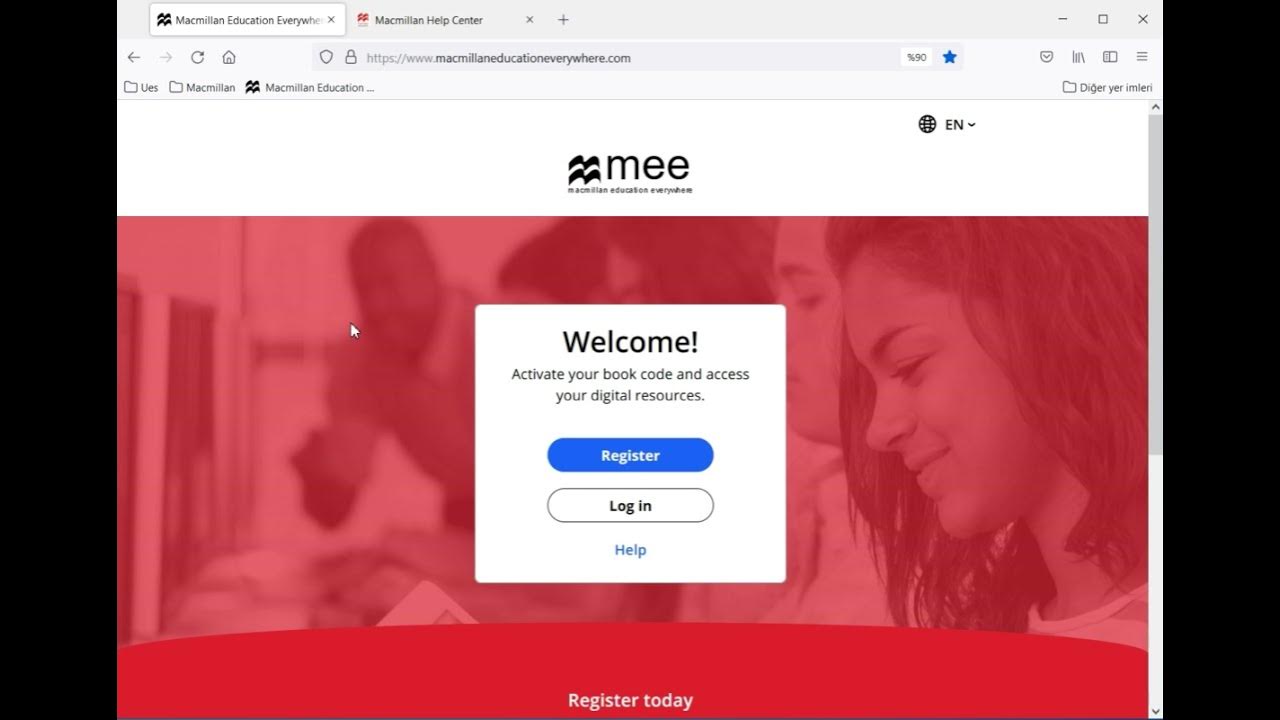The image size is (1280, 720).
Task: Click the Log in button
Action: (x=630, y=505)
